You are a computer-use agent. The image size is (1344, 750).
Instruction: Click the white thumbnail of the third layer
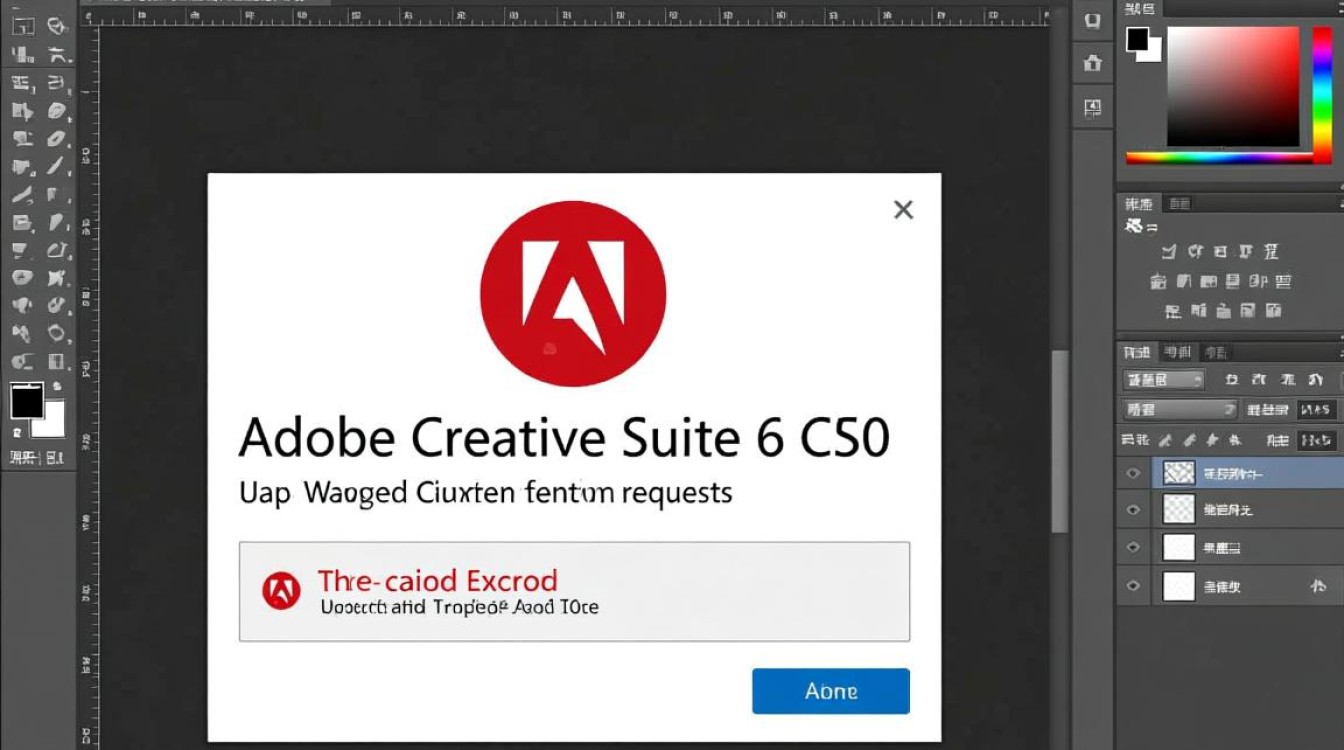(1179, 547)
